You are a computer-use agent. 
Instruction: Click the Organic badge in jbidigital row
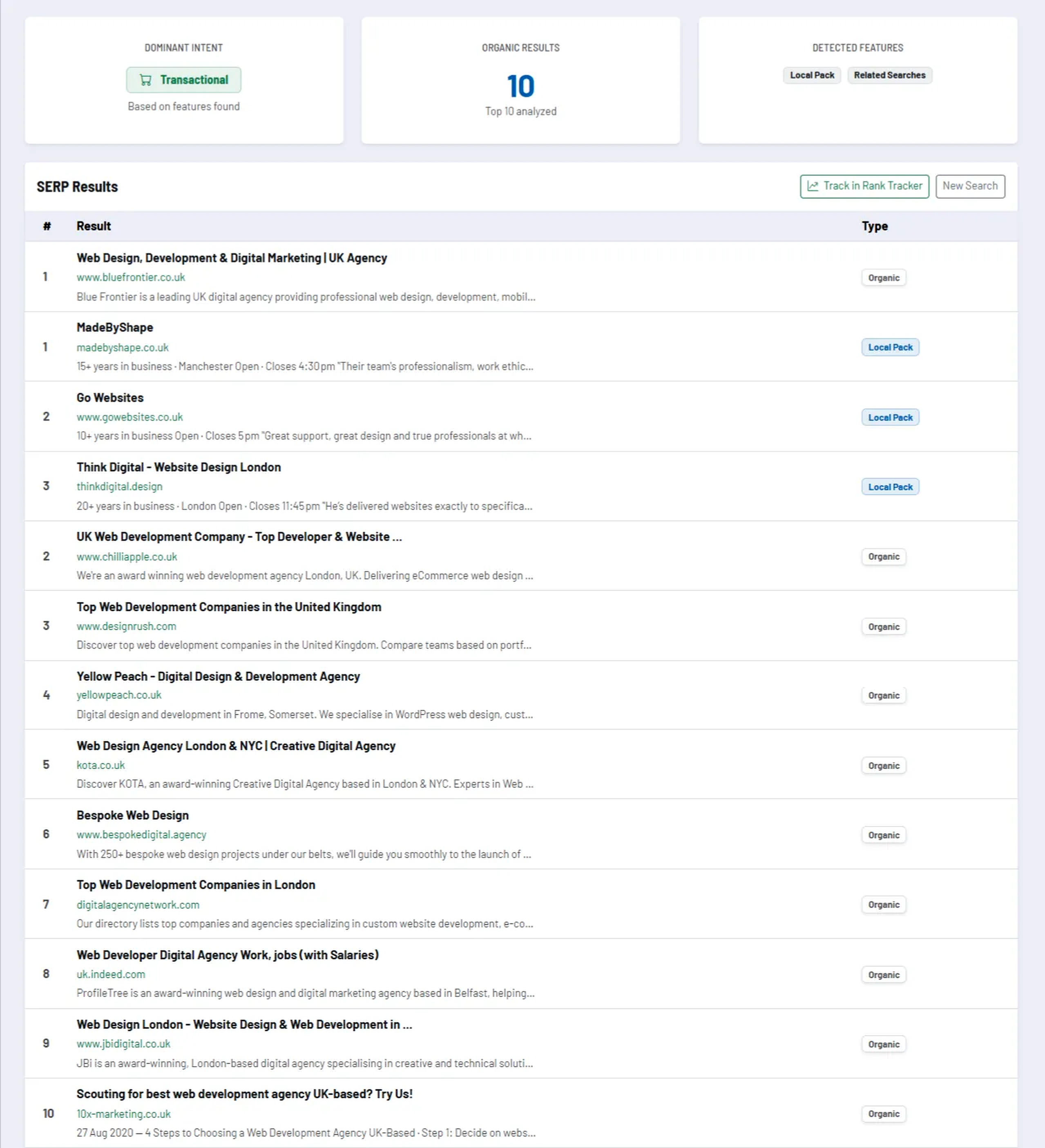point(883,1044)
